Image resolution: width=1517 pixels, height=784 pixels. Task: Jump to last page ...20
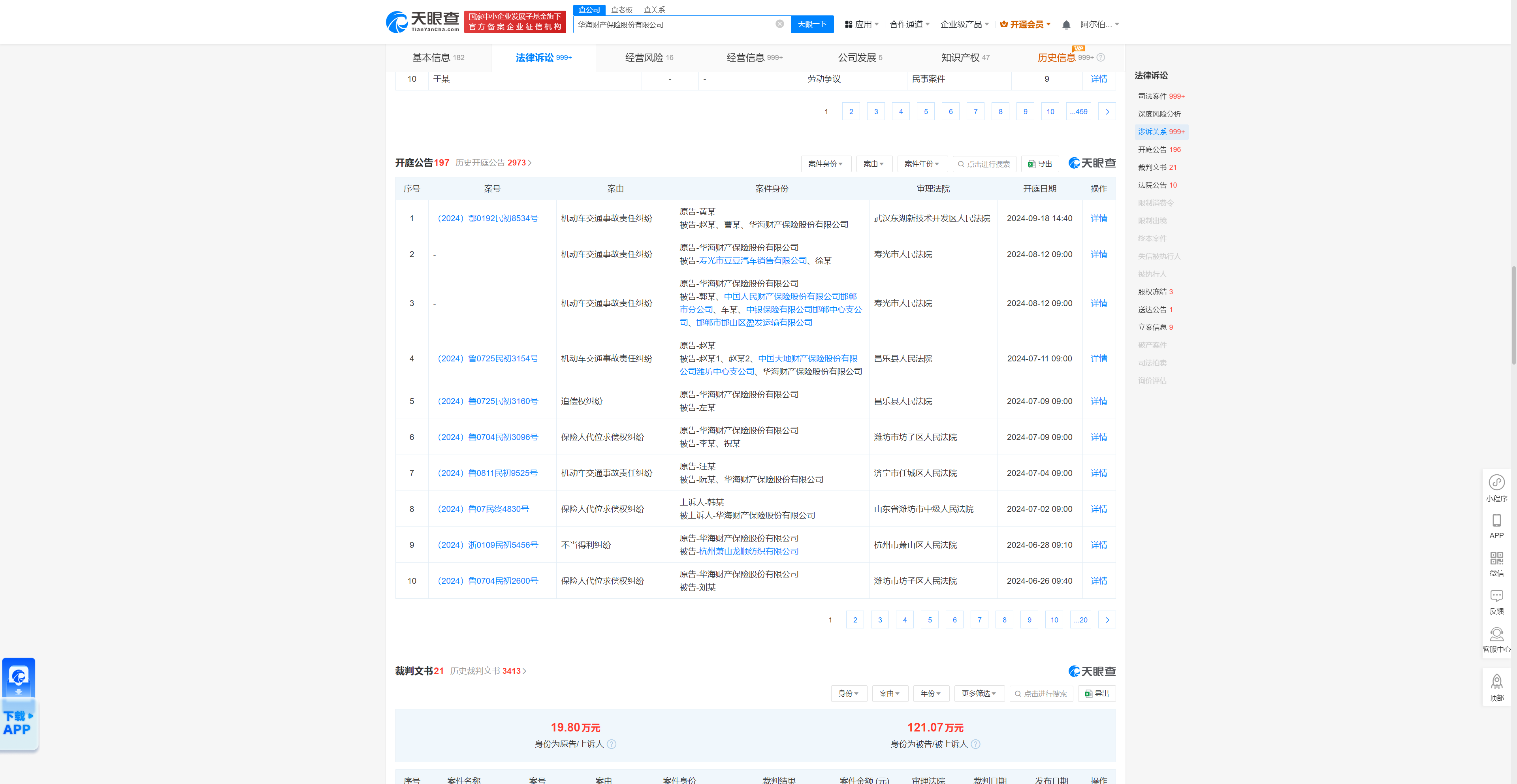tap(1080, 620)
